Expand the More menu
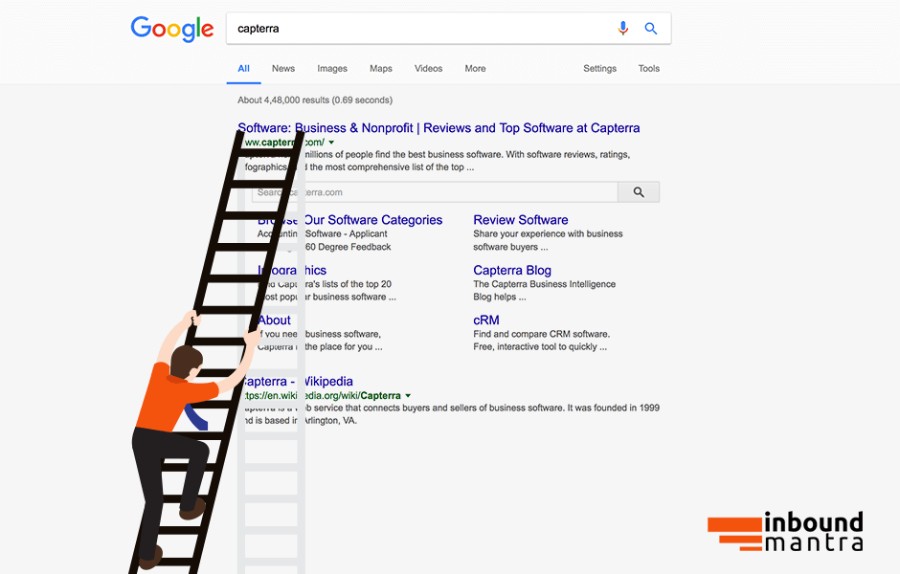Screen dimensions: 900x574 point(475,68)
